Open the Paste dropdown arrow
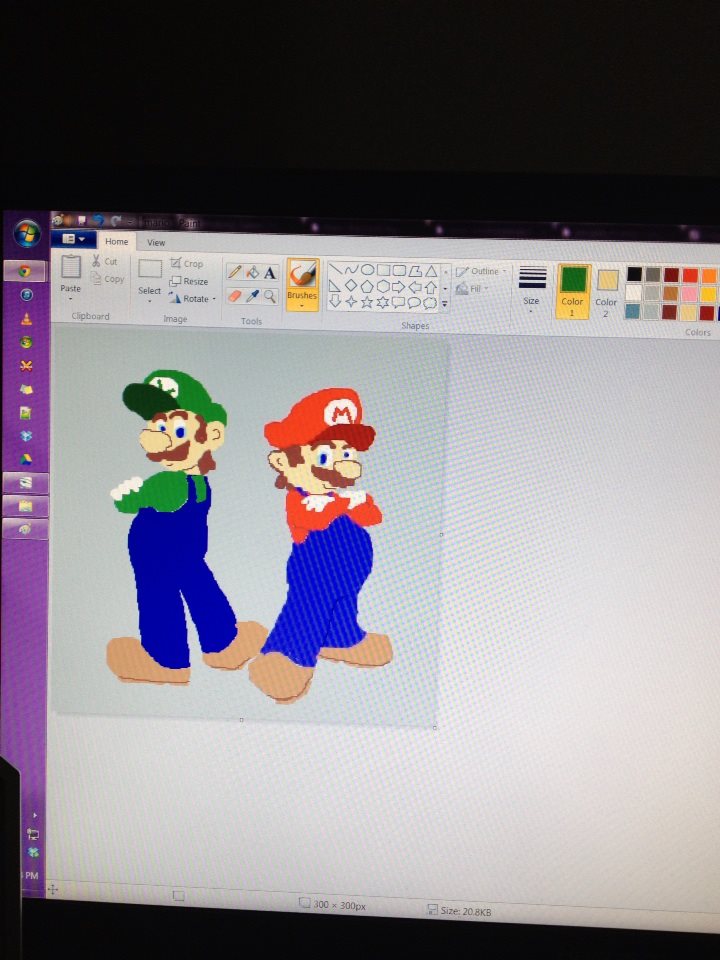This screenshot has width=720, height=960. 70,299
